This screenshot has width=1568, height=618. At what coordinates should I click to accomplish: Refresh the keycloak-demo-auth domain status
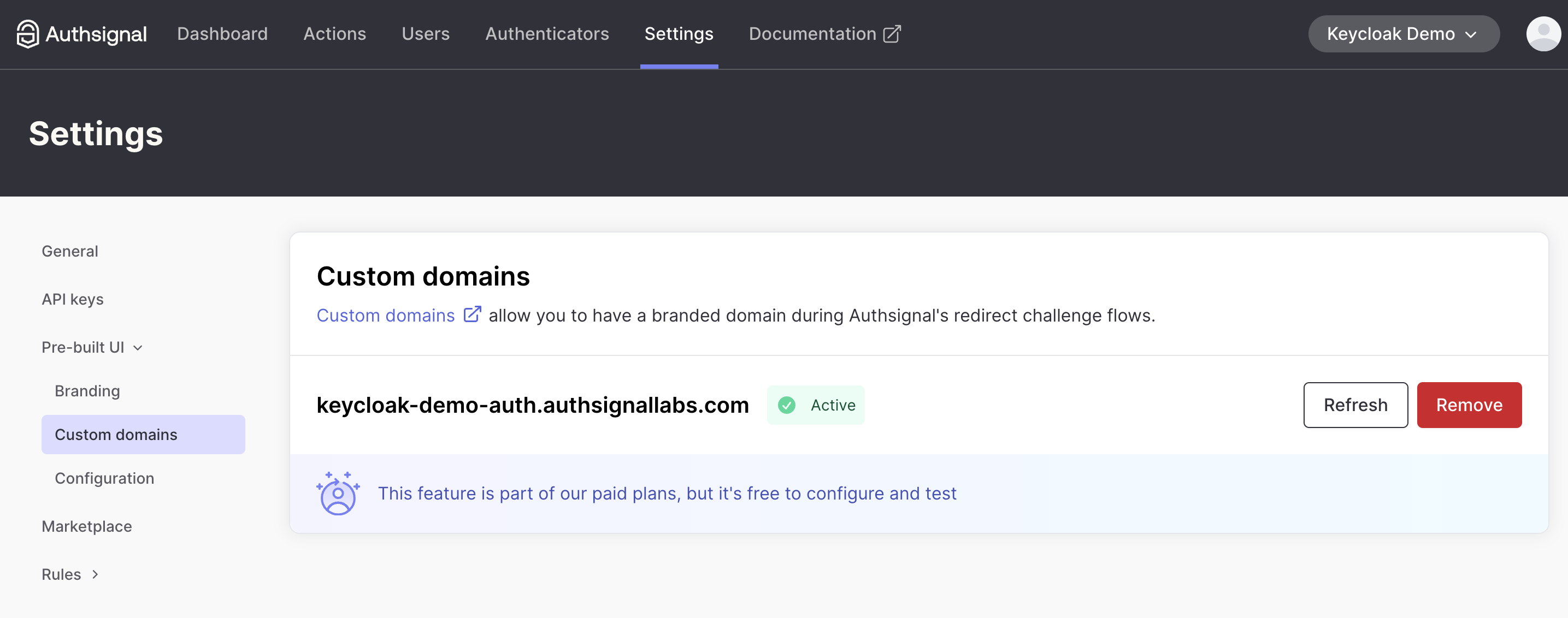tap(1355, 405)
